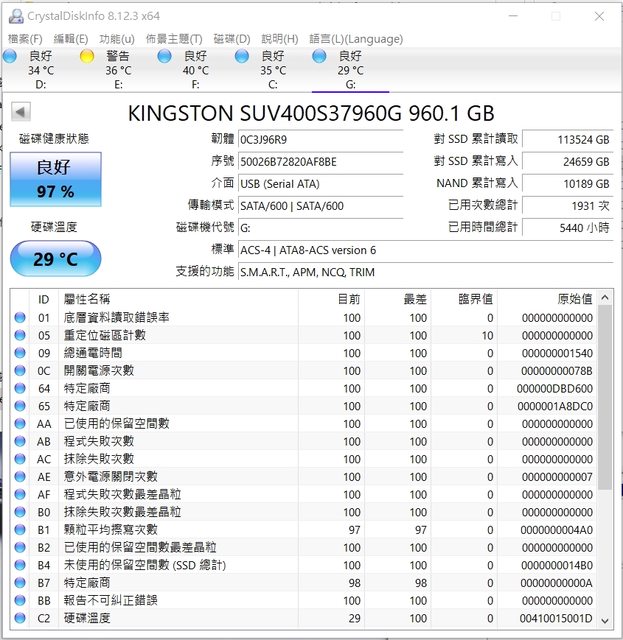Click the blue orb beside attribute C2
The image size is (623, 640).
coord(20,618)
